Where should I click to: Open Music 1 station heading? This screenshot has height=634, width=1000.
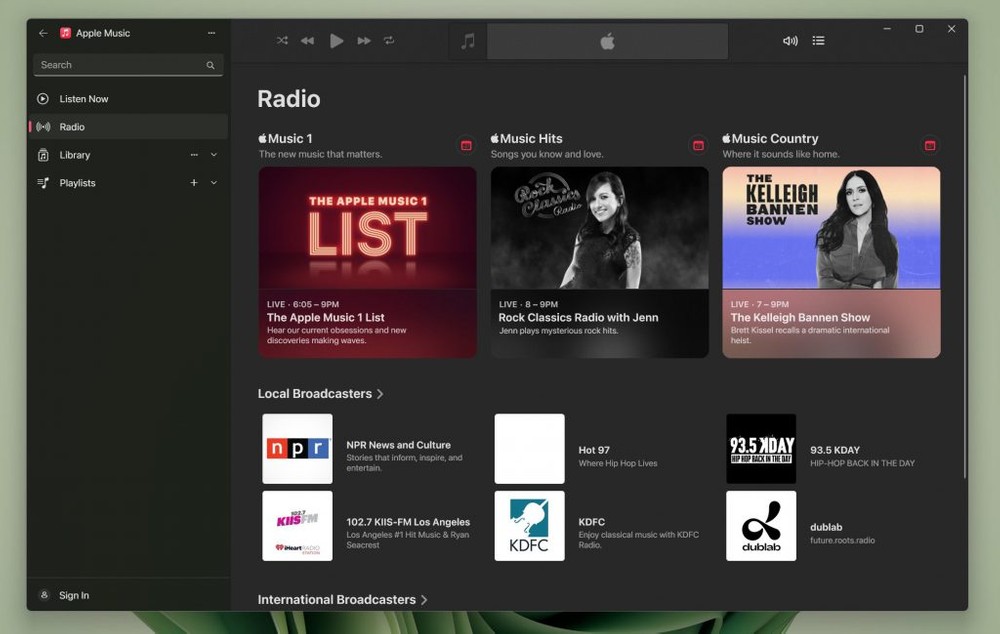tap(285, 138)
